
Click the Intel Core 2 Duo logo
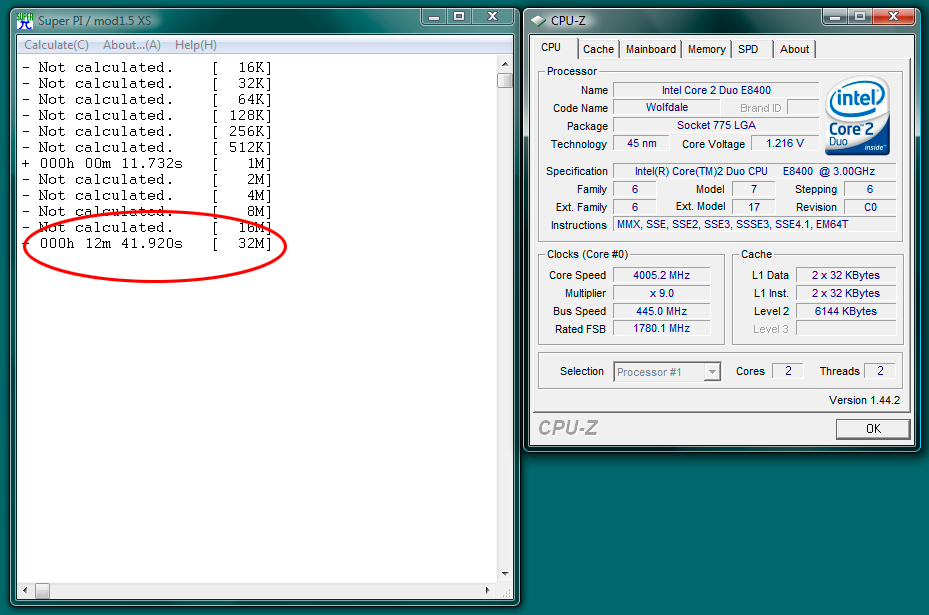click(858, 116)
